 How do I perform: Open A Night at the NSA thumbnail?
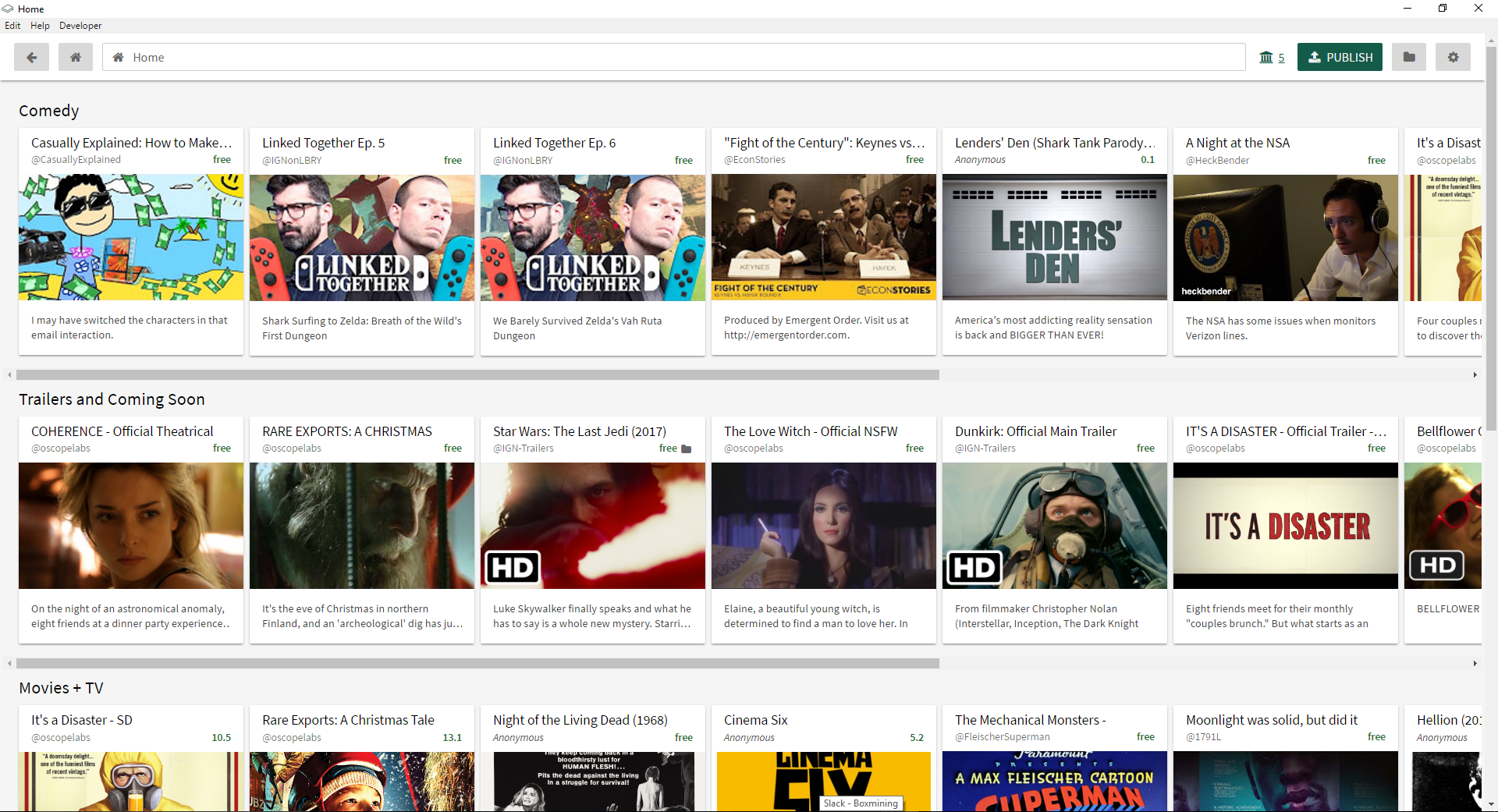(x=1286, y=237)
